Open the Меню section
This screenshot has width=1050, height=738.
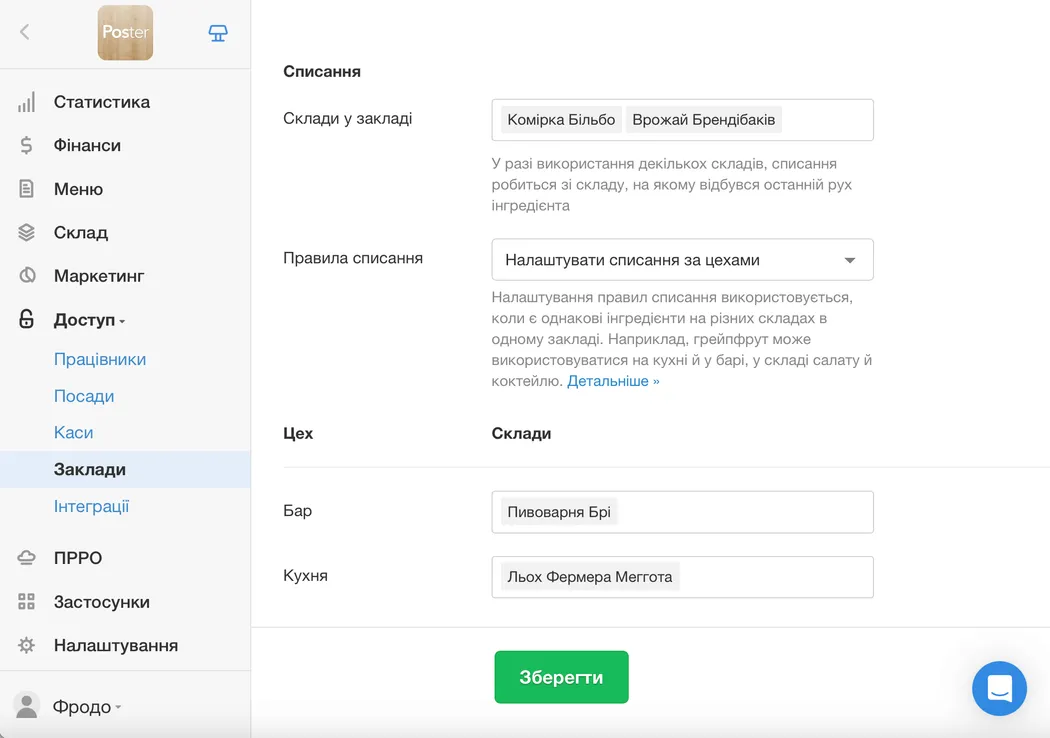click(x=77, y=188)
